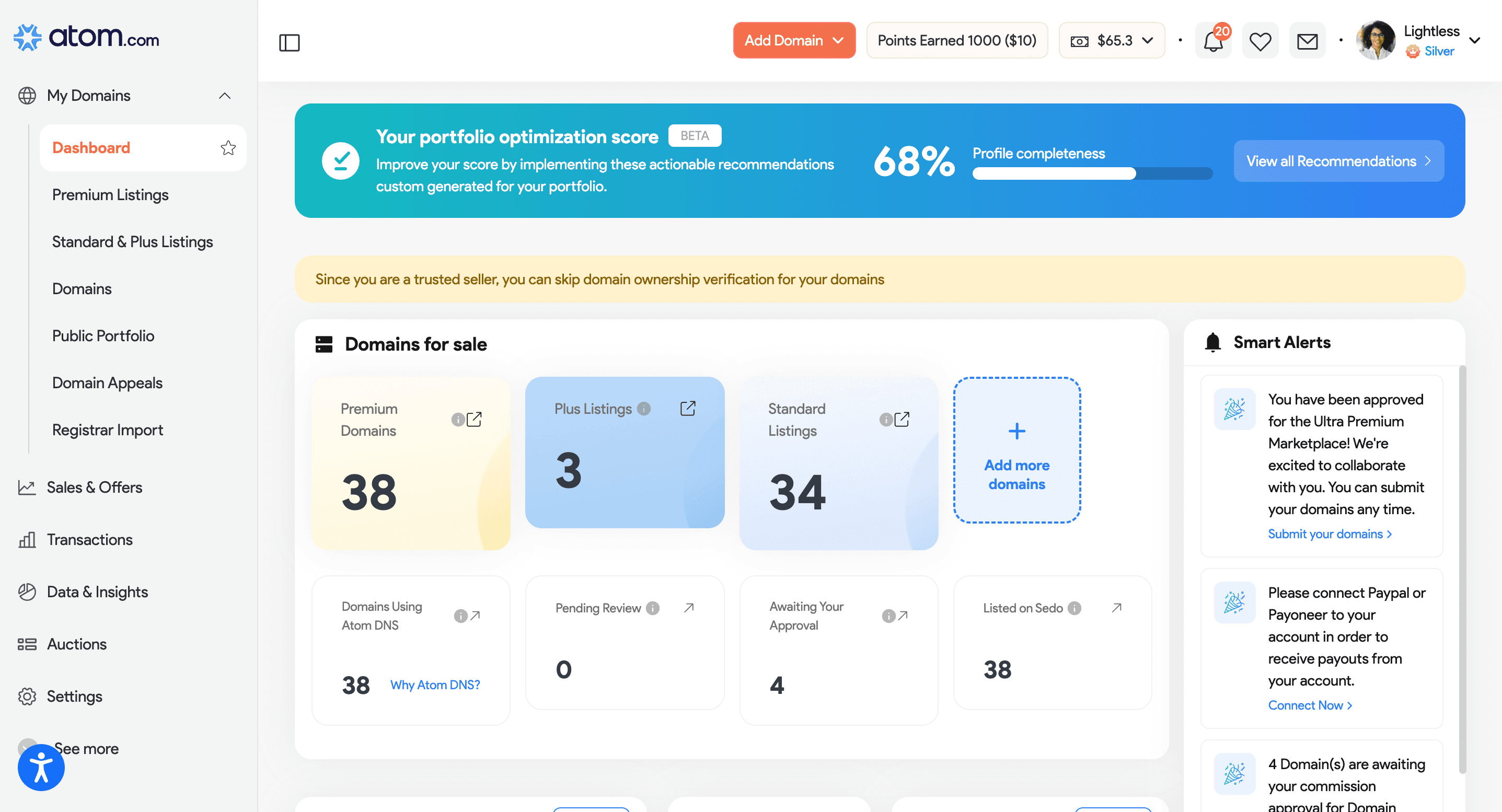Select Domains in the sidebar

coord(82,288)
